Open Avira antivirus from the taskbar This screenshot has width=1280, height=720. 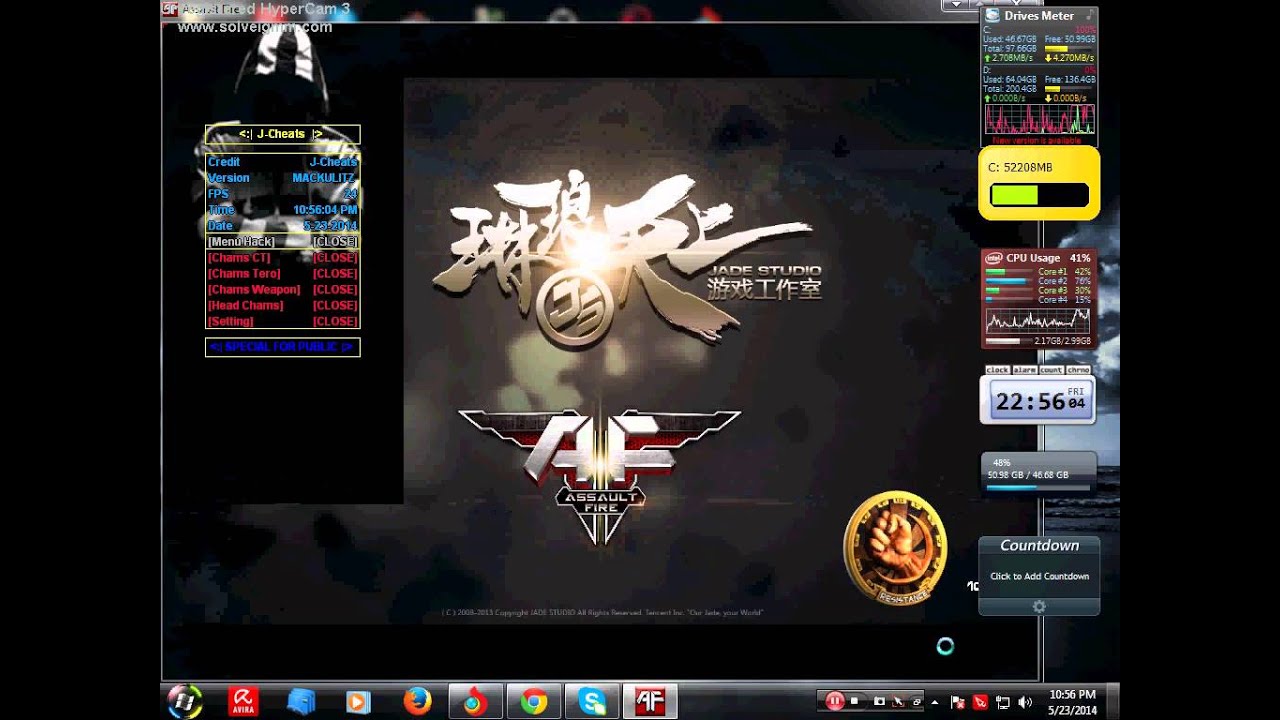(x=243, y=701)
